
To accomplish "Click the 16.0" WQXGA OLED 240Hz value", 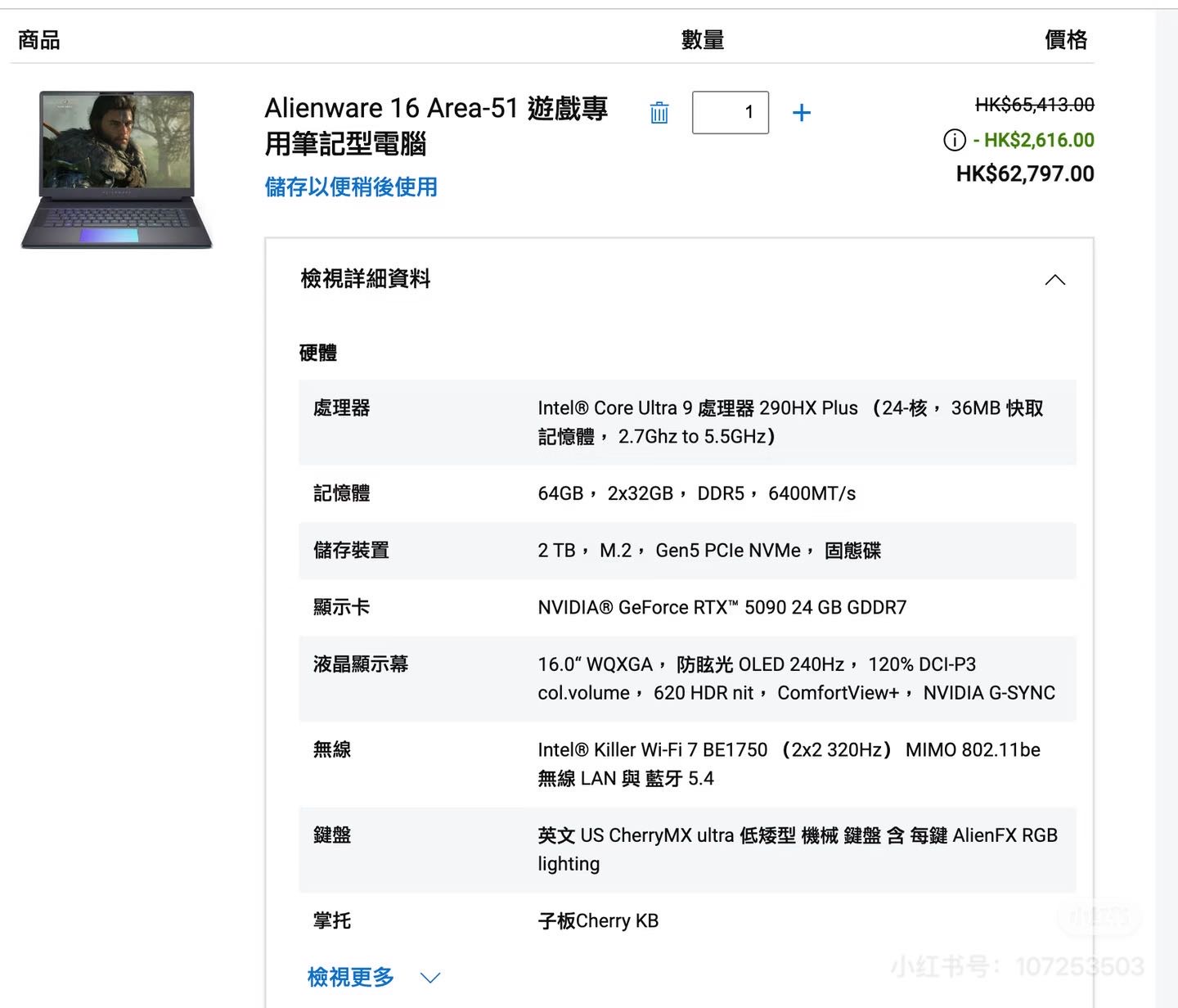I will [x=797, y=678].
